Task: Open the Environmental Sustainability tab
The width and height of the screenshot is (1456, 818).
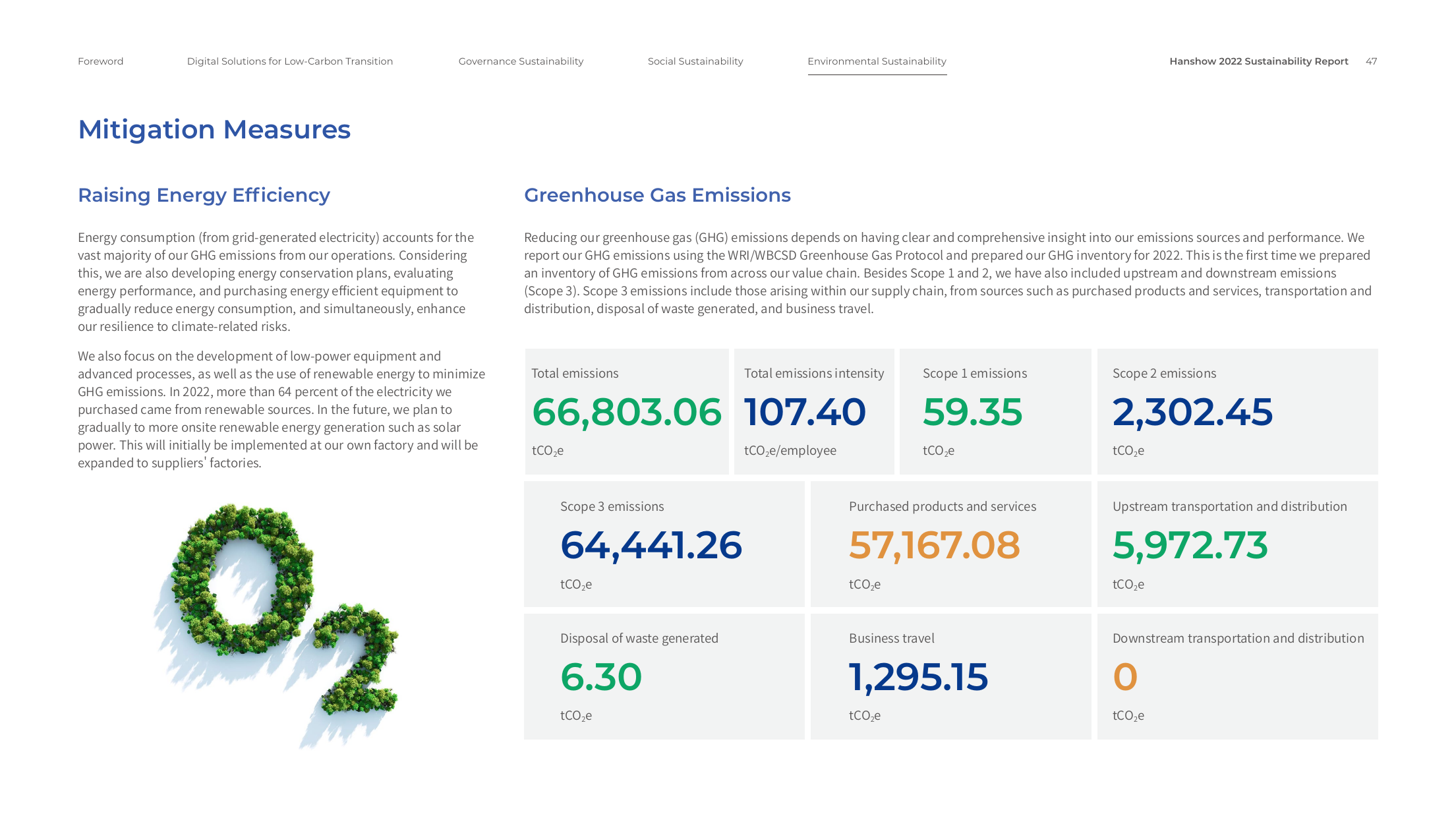Action: point(877,61)
